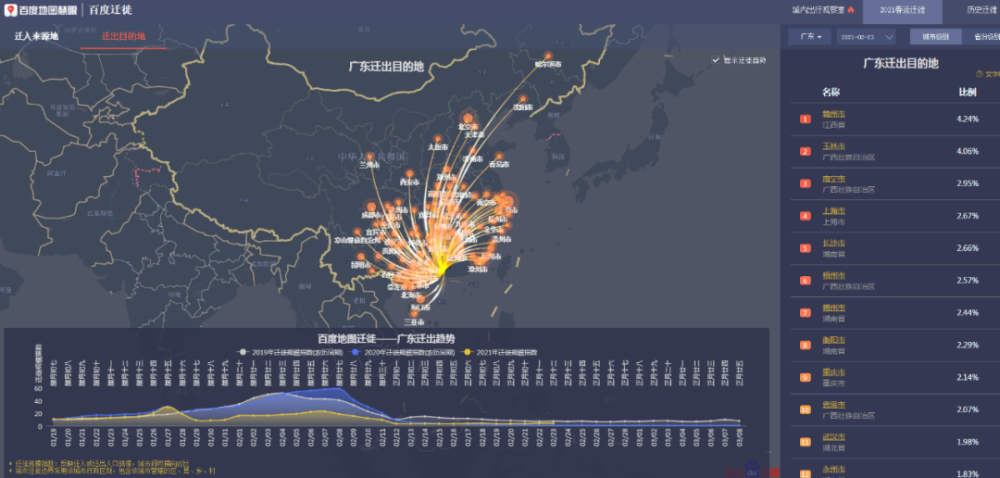Click the Kunming city marker on the map
The image size is (1000, 478).
point(362,257)
